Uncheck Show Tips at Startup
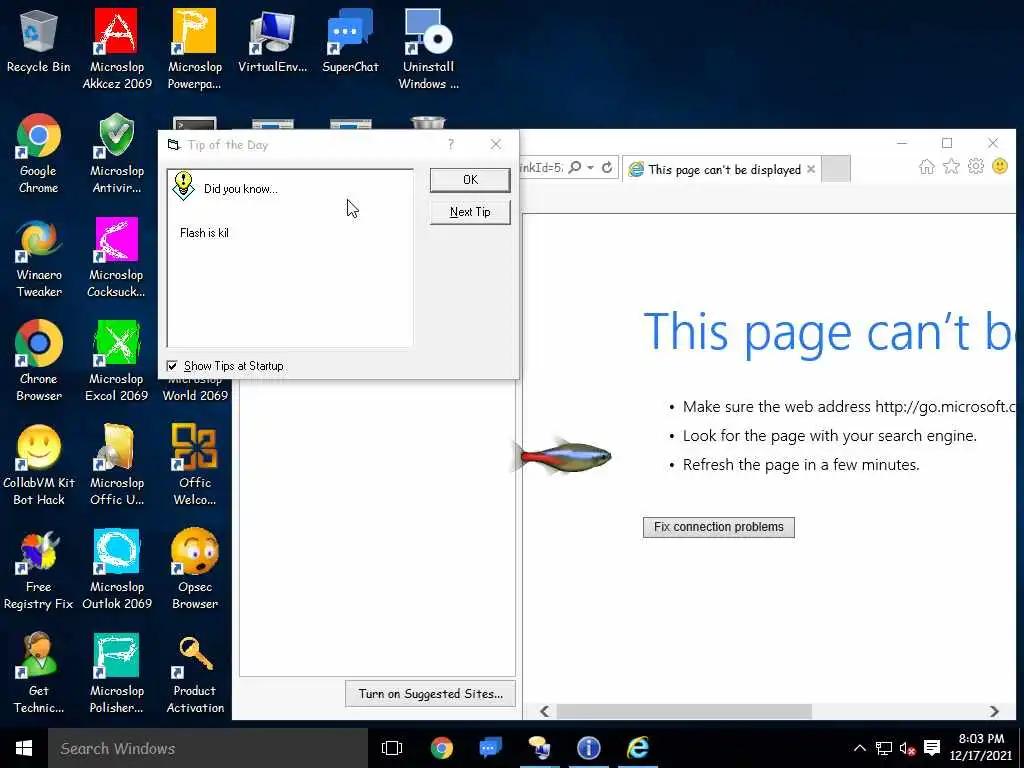Screen dimensions: 1024x768 pyautogui.click(x=172, y=366)
